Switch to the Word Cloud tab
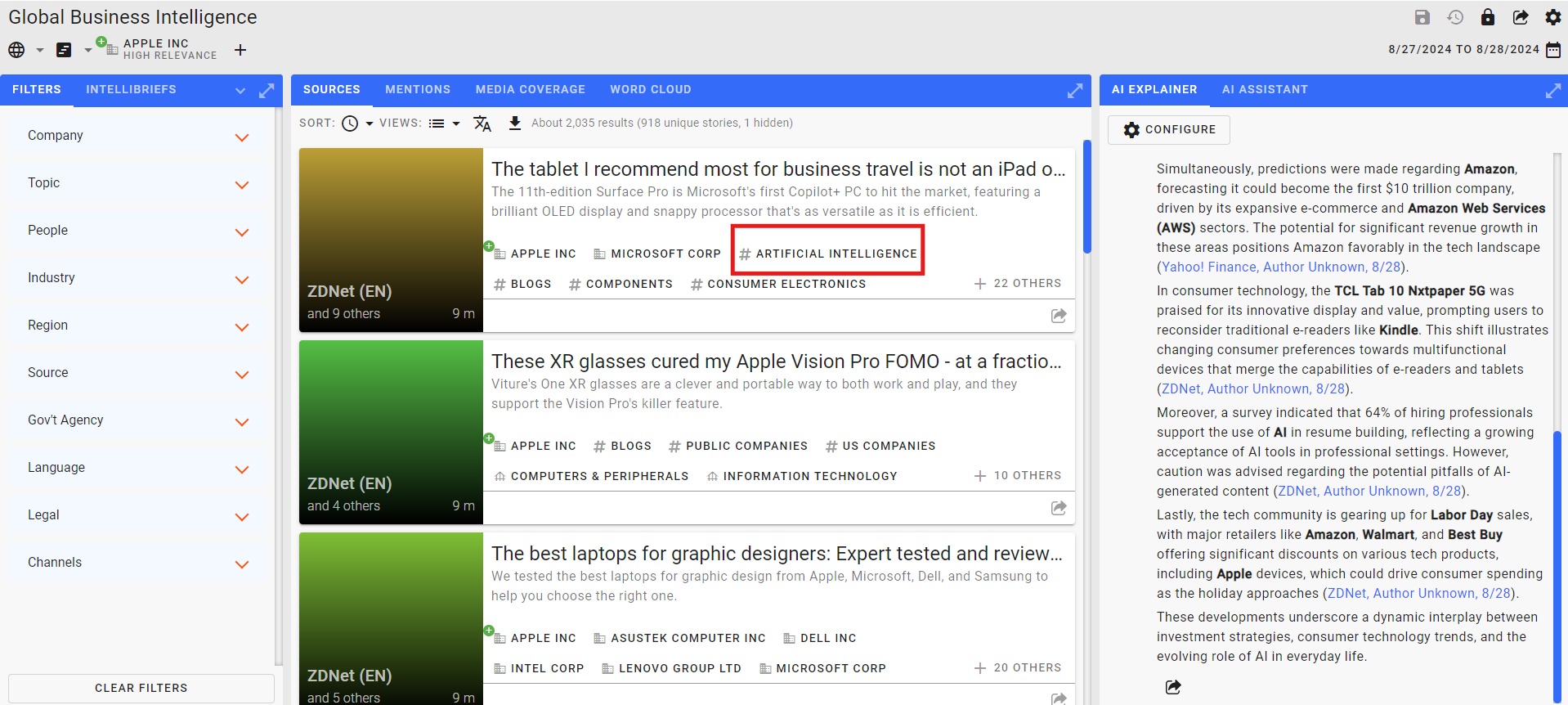This screenshot has width=1568, height=705. tap(651, 90)
